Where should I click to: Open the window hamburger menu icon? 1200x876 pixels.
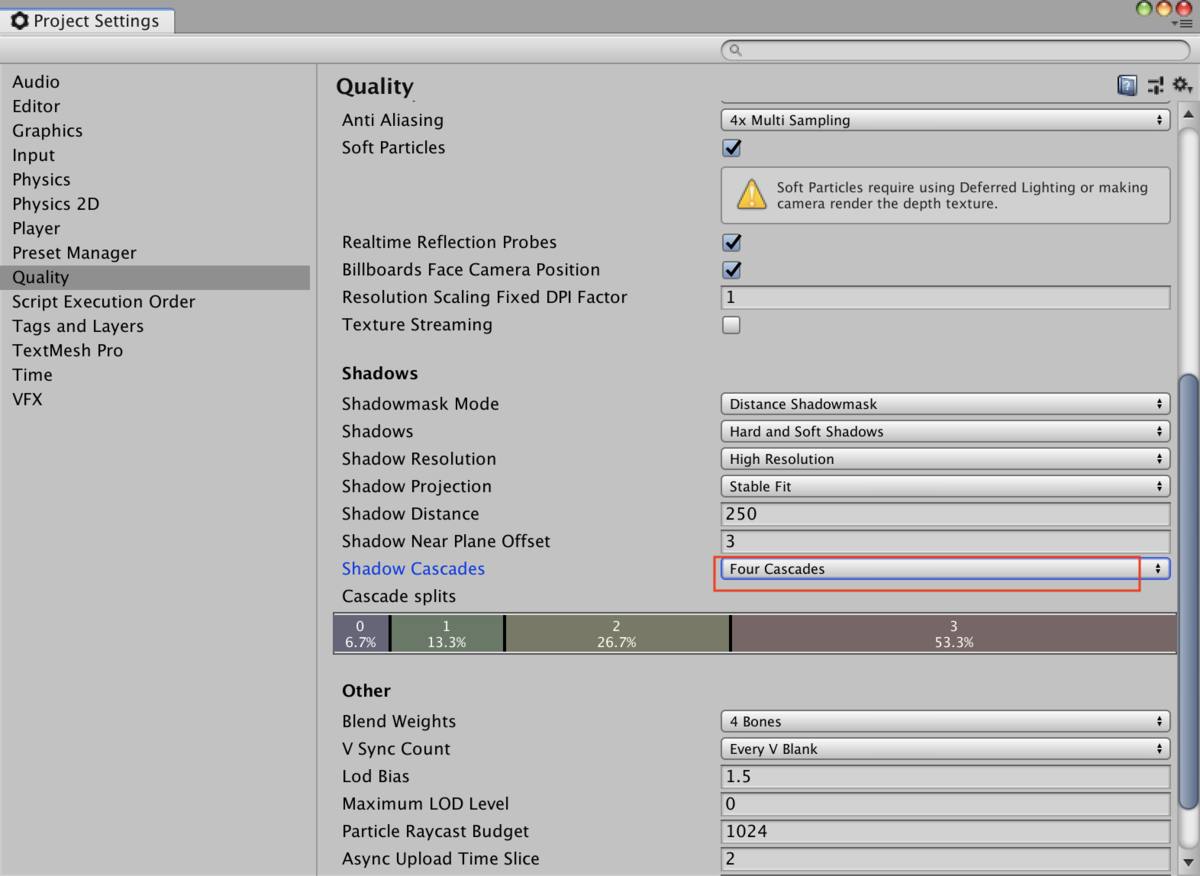(x=1184, y=25)
